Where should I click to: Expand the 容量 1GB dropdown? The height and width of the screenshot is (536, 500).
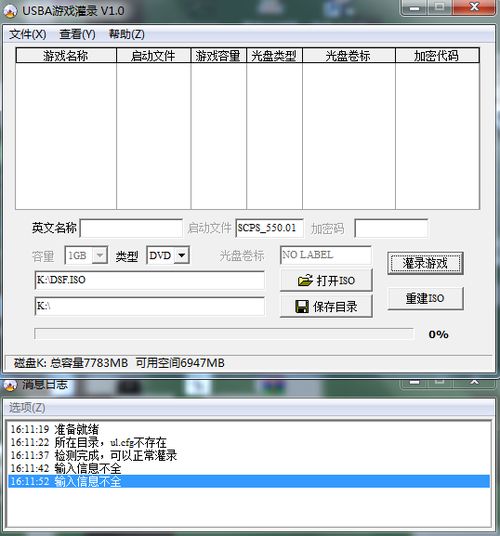pyautogui.click(x=100, y=255)
